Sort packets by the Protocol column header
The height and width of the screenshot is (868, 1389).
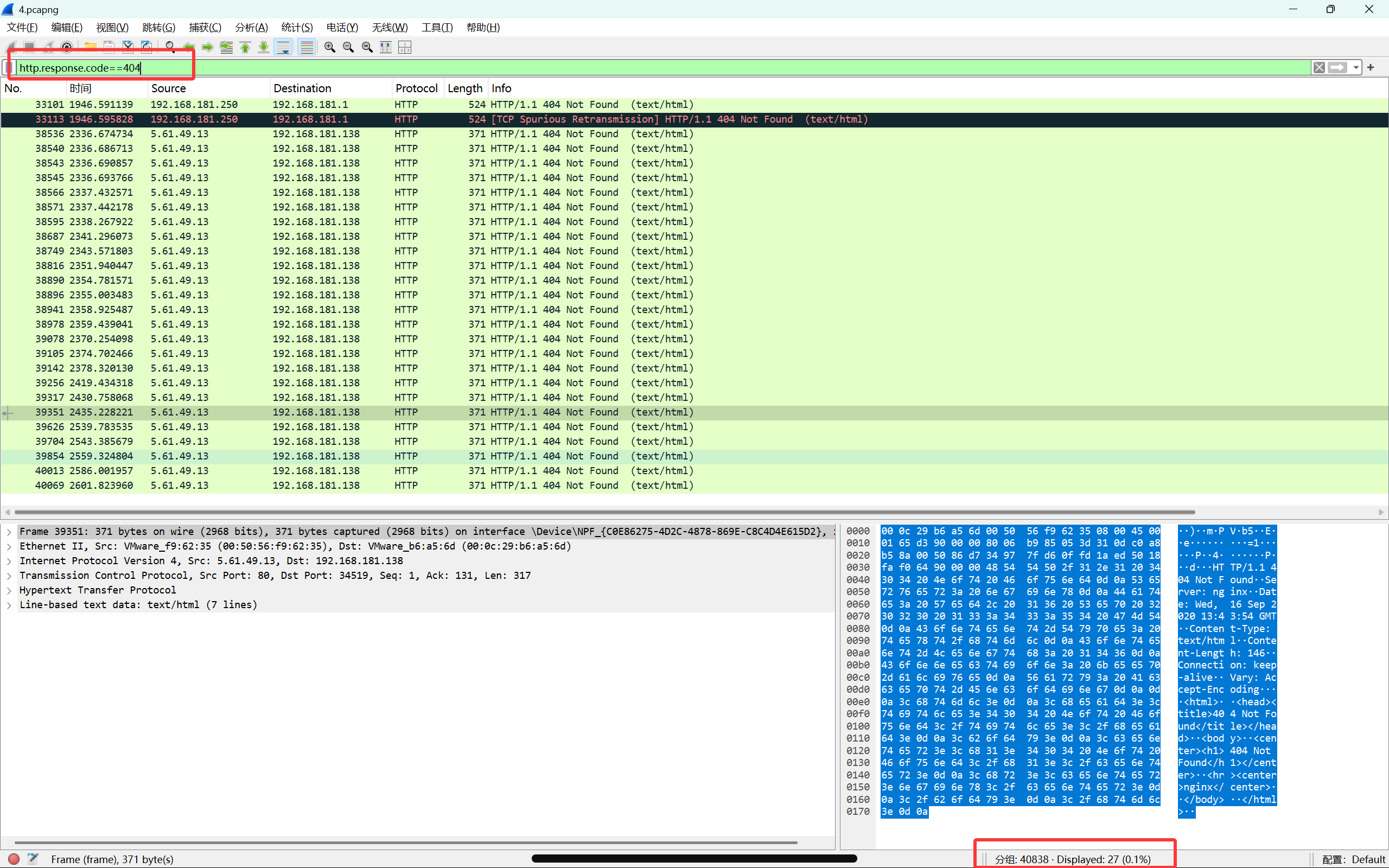(416, 88)
